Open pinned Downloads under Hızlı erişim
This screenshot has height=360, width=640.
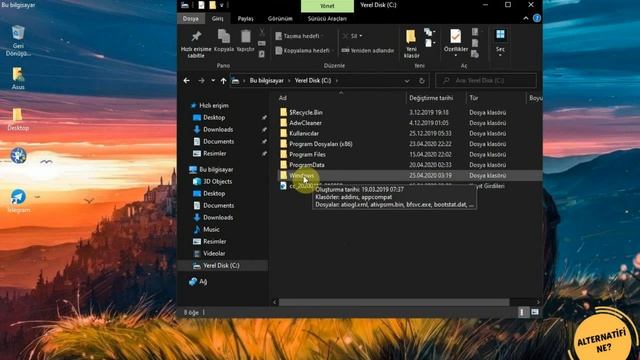coord(218,129)
